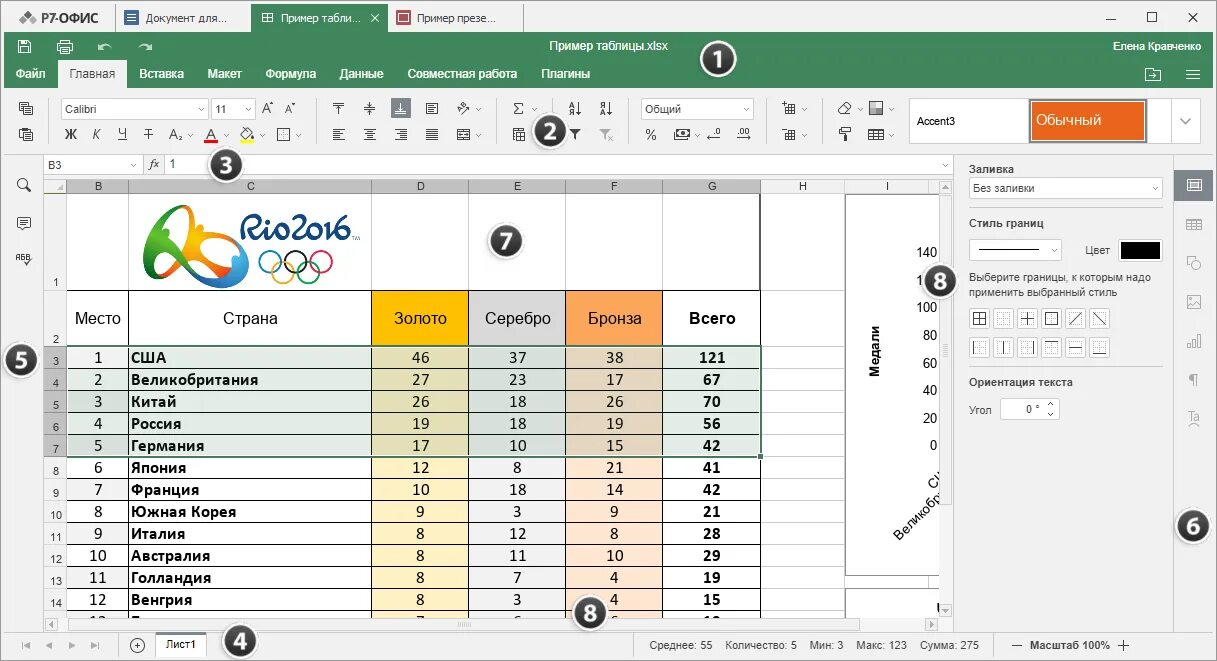The height and width of the screenshot is (661, 1217).
Task: Switch to the Данные tab
Action: tap(361, 74)
